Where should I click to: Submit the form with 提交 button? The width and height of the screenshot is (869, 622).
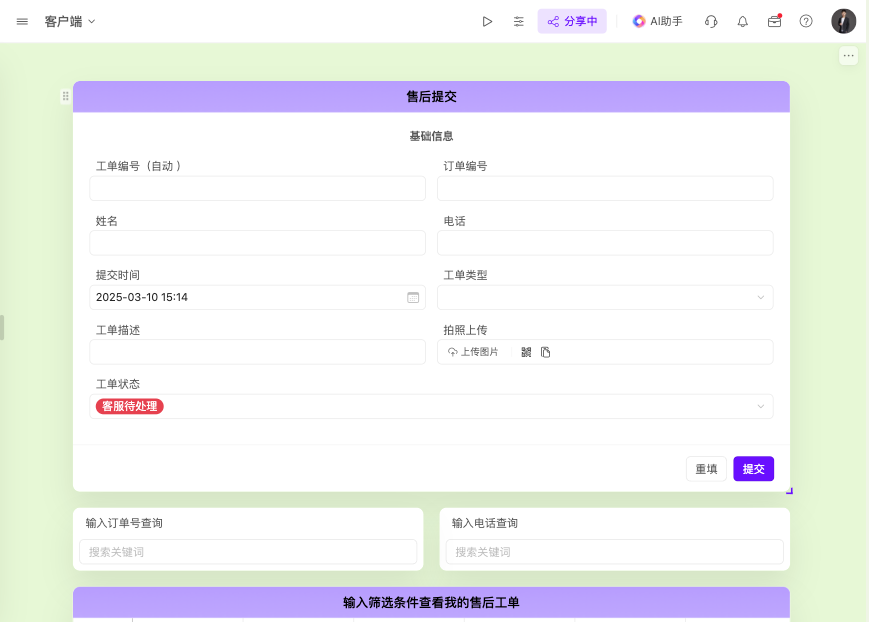(753, 468)
